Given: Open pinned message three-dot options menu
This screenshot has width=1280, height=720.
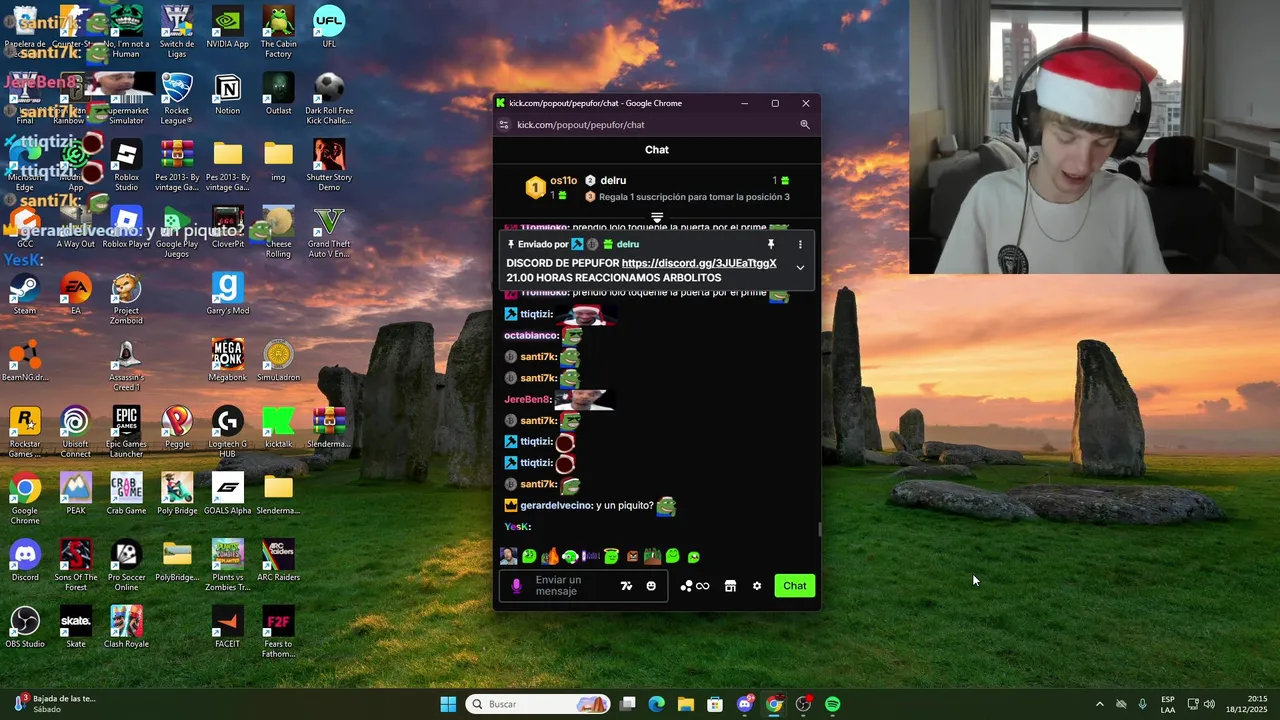Looking at the screenshot, I should [800, 244].
